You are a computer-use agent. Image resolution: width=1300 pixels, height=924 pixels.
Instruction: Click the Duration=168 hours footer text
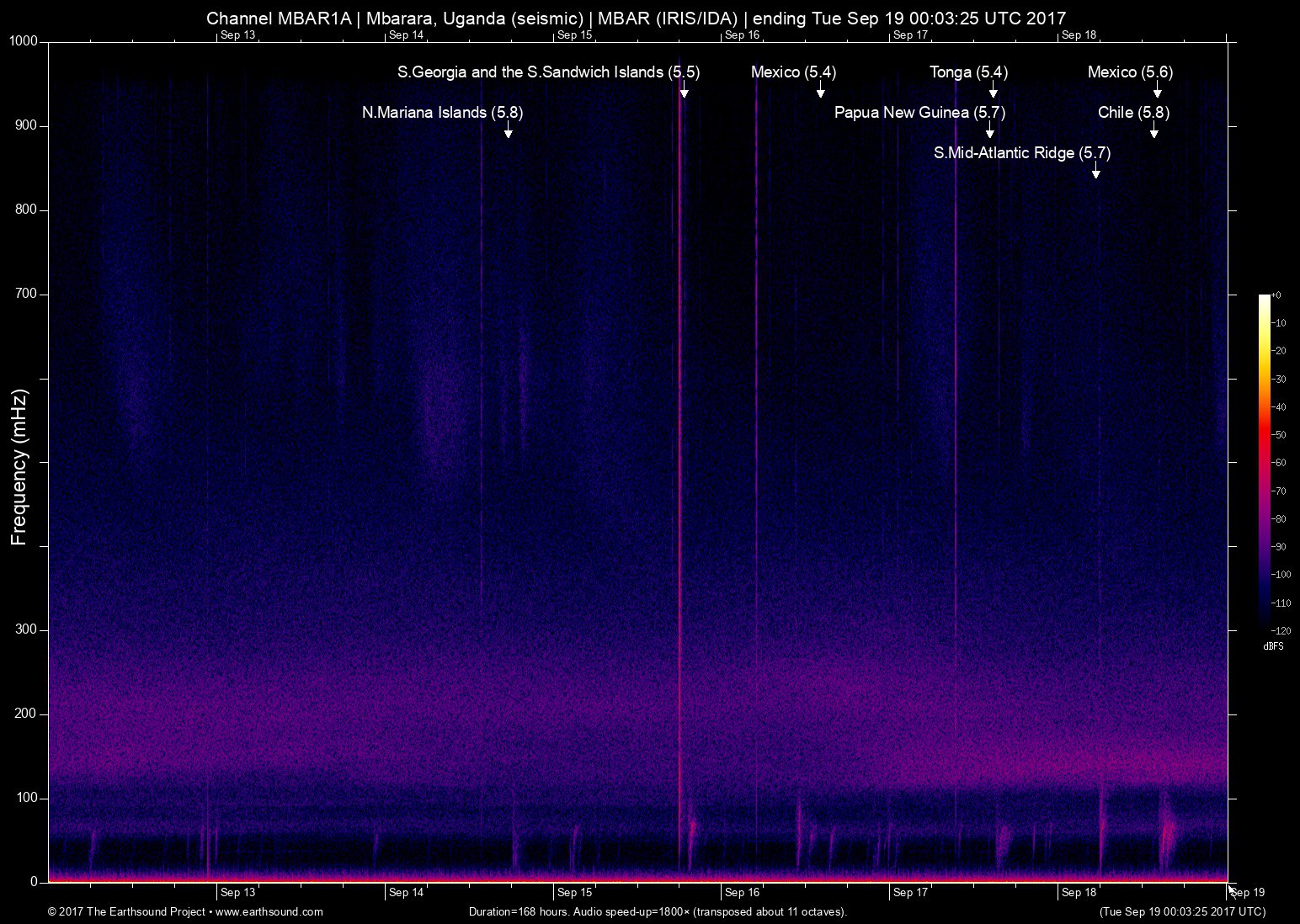pos(657,911)
